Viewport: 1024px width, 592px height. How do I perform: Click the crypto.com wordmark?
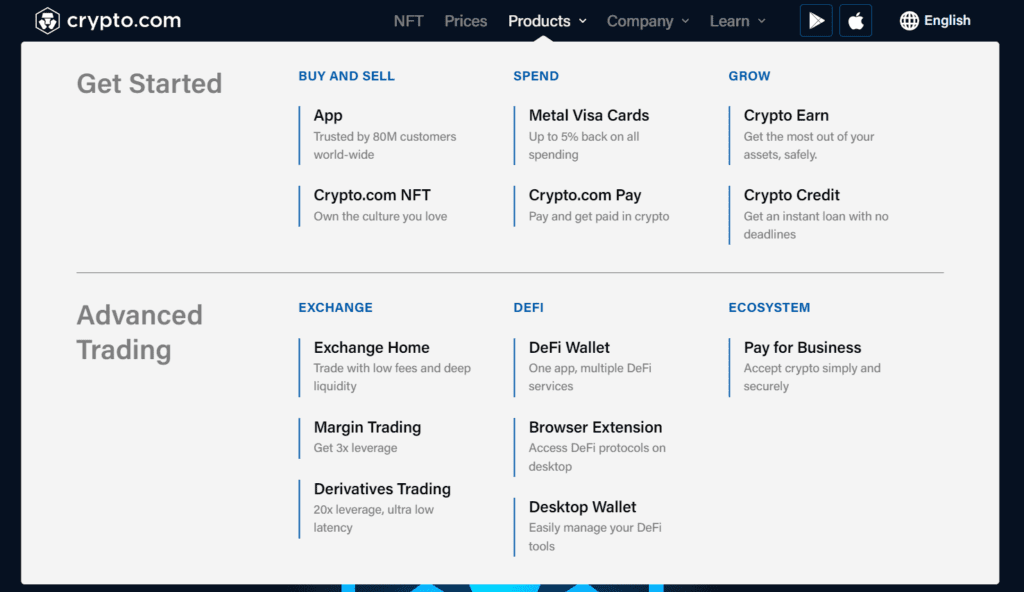coord(124,21)
